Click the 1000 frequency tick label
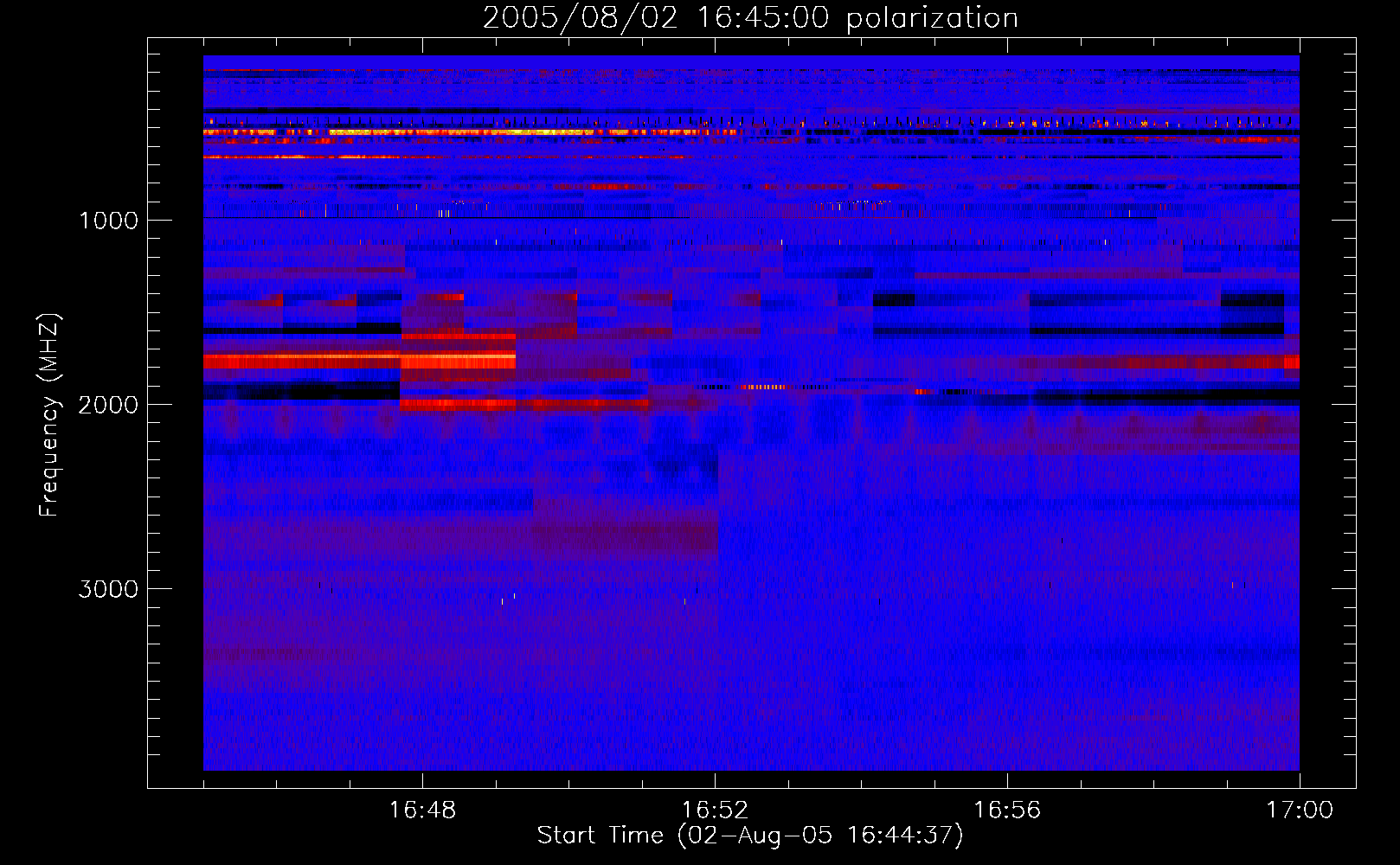1400x865 pixels. tap(108, 221)
